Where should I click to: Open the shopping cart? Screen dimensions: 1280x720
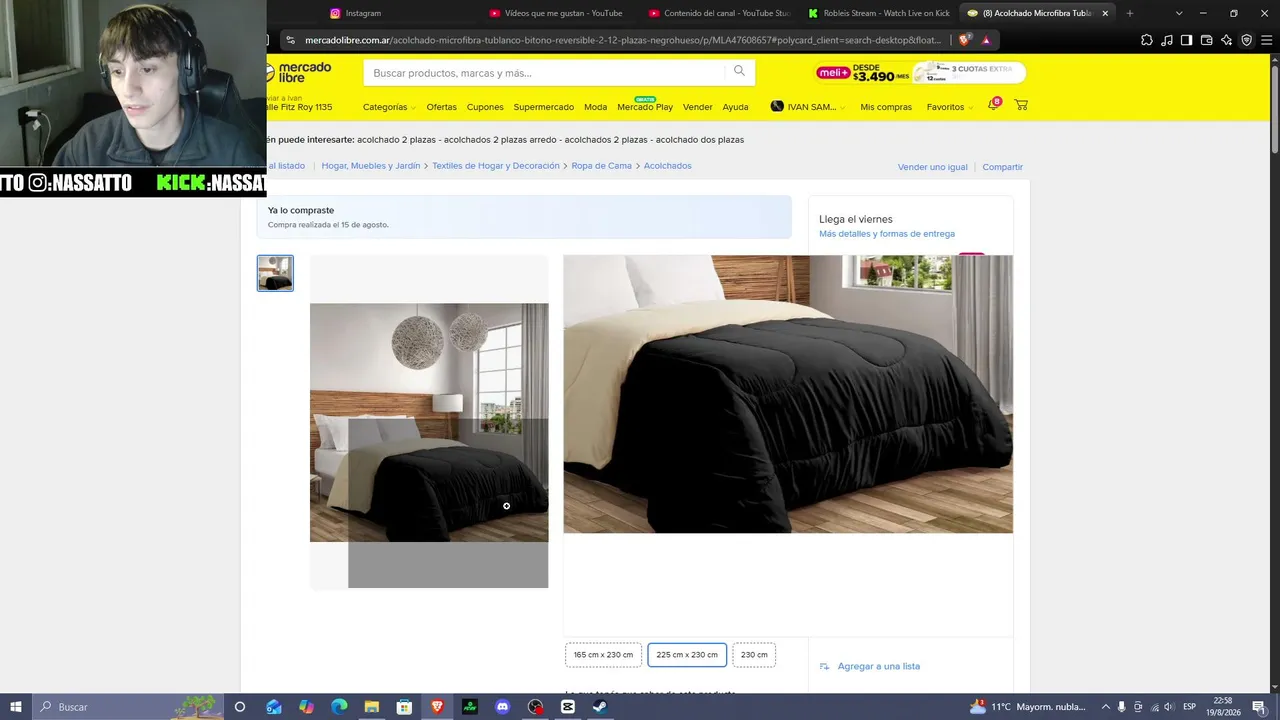pos(1021,105)
